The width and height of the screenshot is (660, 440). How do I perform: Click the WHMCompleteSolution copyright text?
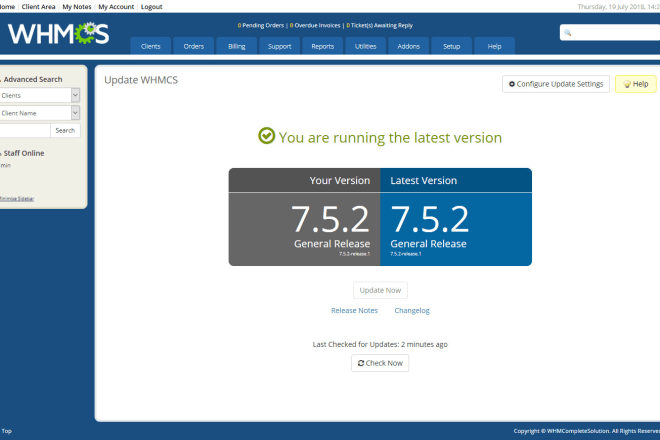587,431
